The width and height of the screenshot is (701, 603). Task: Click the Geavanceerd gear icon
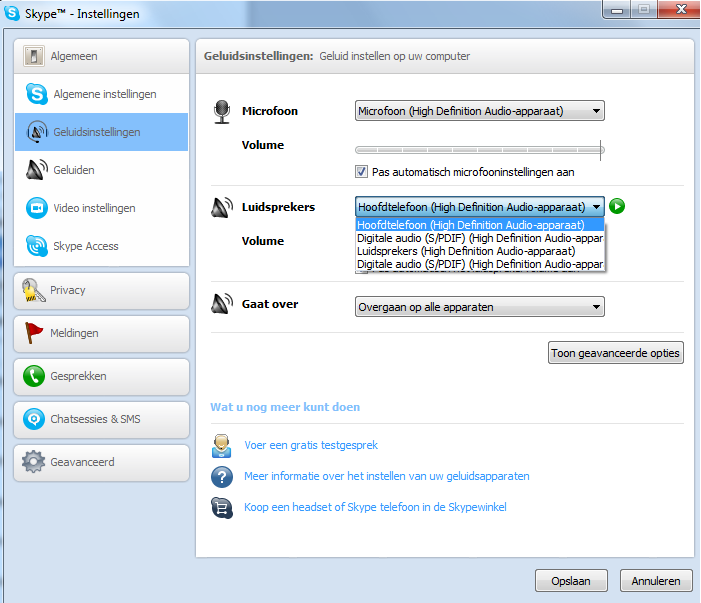[x=34, y=462]
